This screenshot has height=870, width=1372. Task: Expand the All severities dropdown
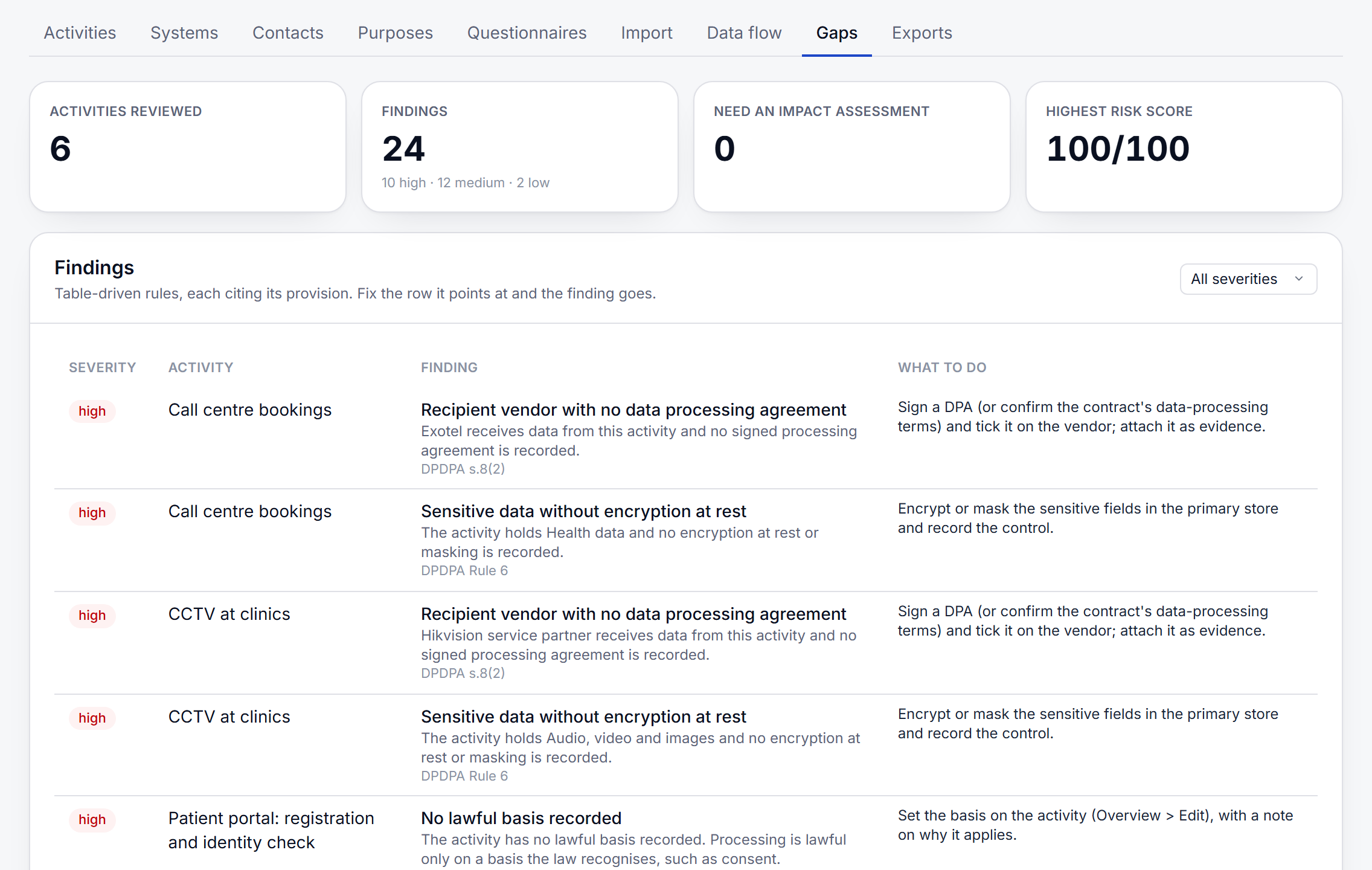point(1248,279)
